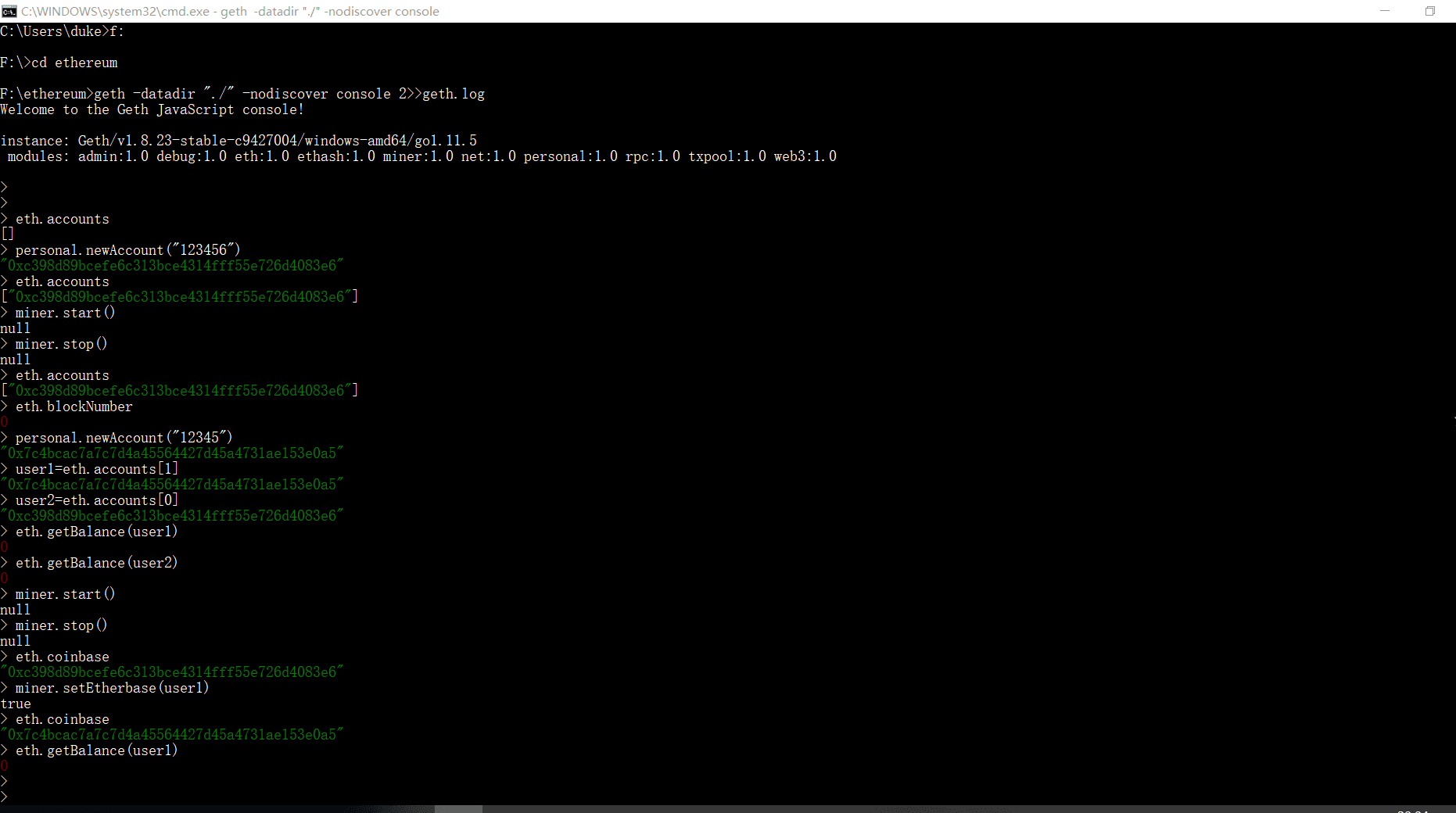The image size is (1456, 813).
Task: Click the 'rpc:1.0' module entry
Action: (x=653, y=156)
